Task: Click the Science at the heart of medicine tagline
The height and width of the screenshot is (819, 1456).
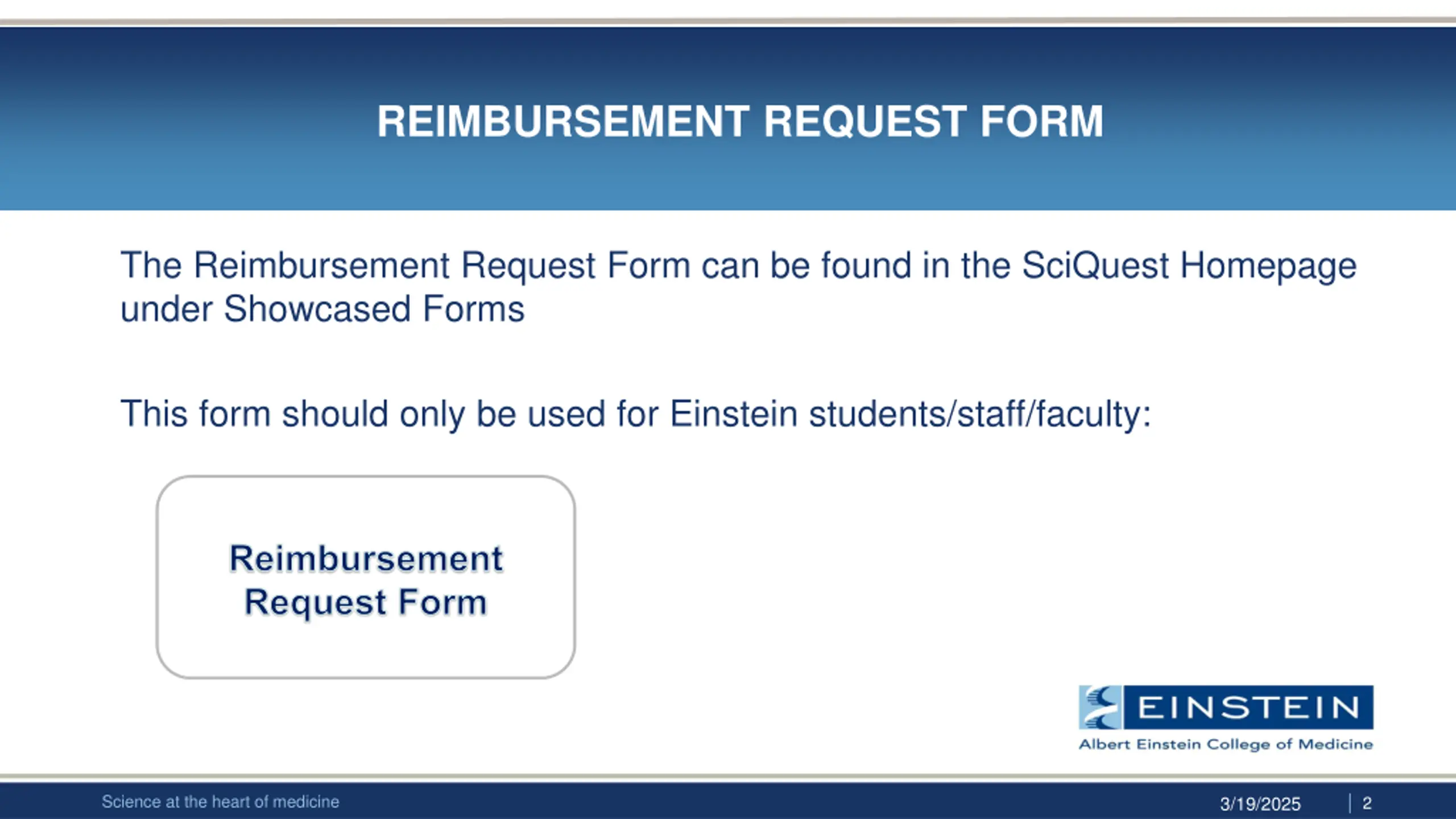Action: click(220, 802)
